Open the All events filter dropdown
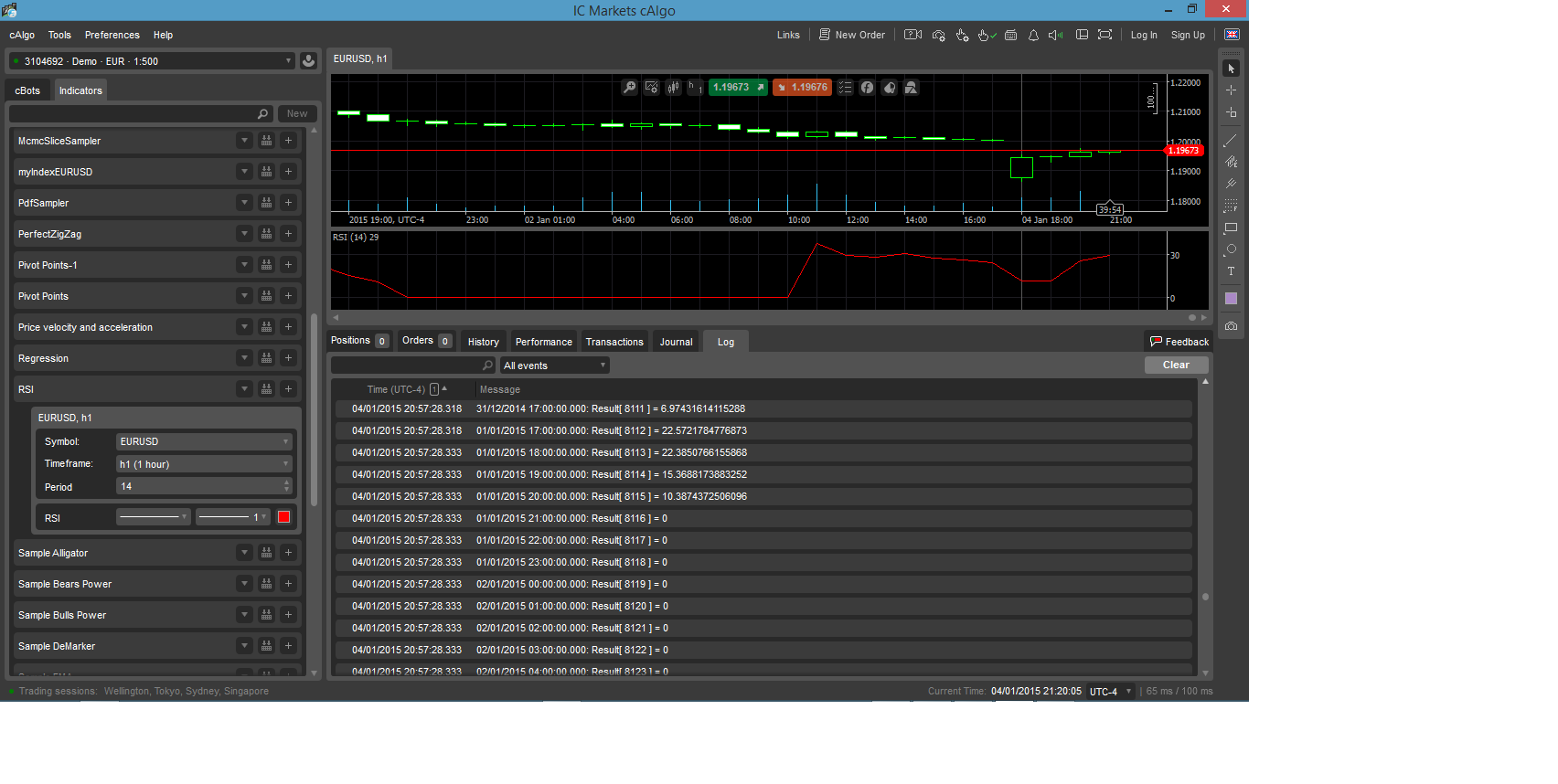Image resolution: width=1558 pixels, height=784 pixels. point(555,366)
